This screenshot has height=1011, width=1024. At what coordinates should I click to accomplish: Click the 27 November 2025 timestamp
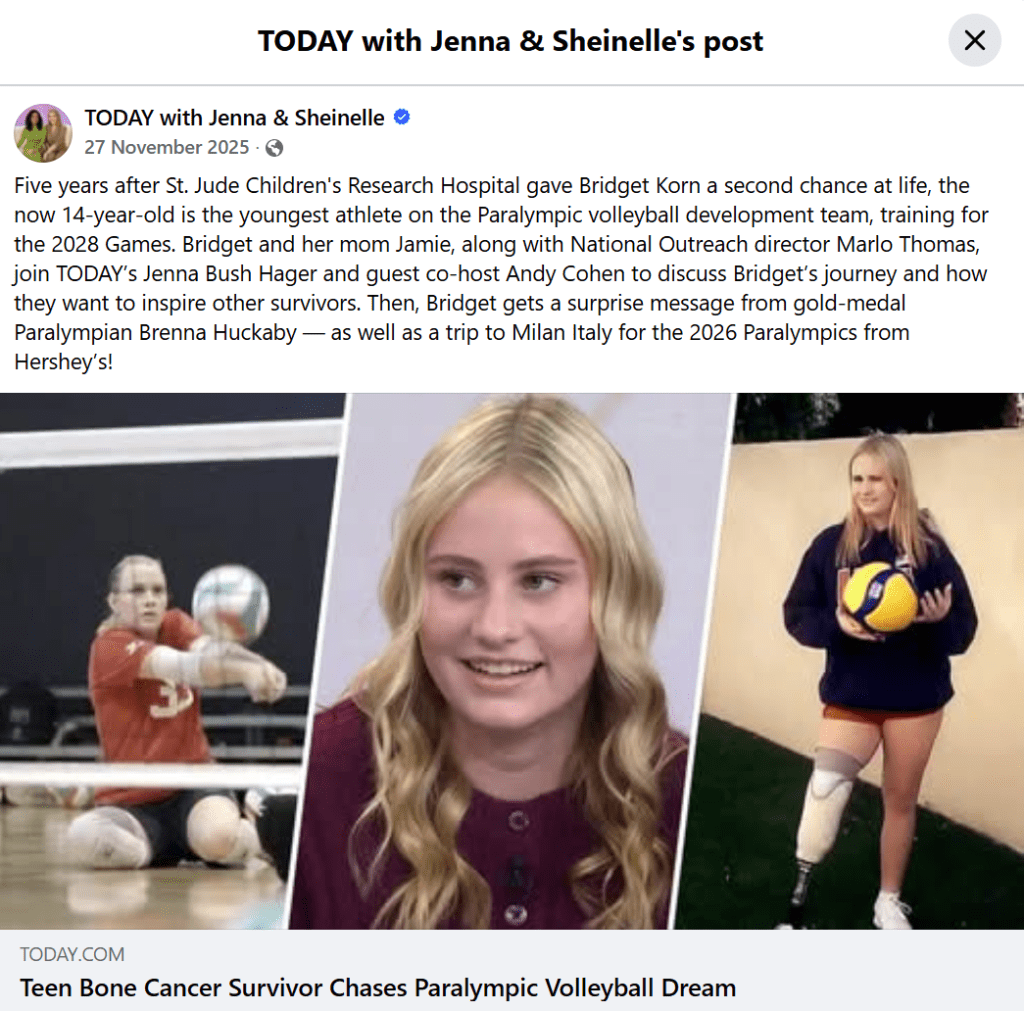(x=167, y=147)
